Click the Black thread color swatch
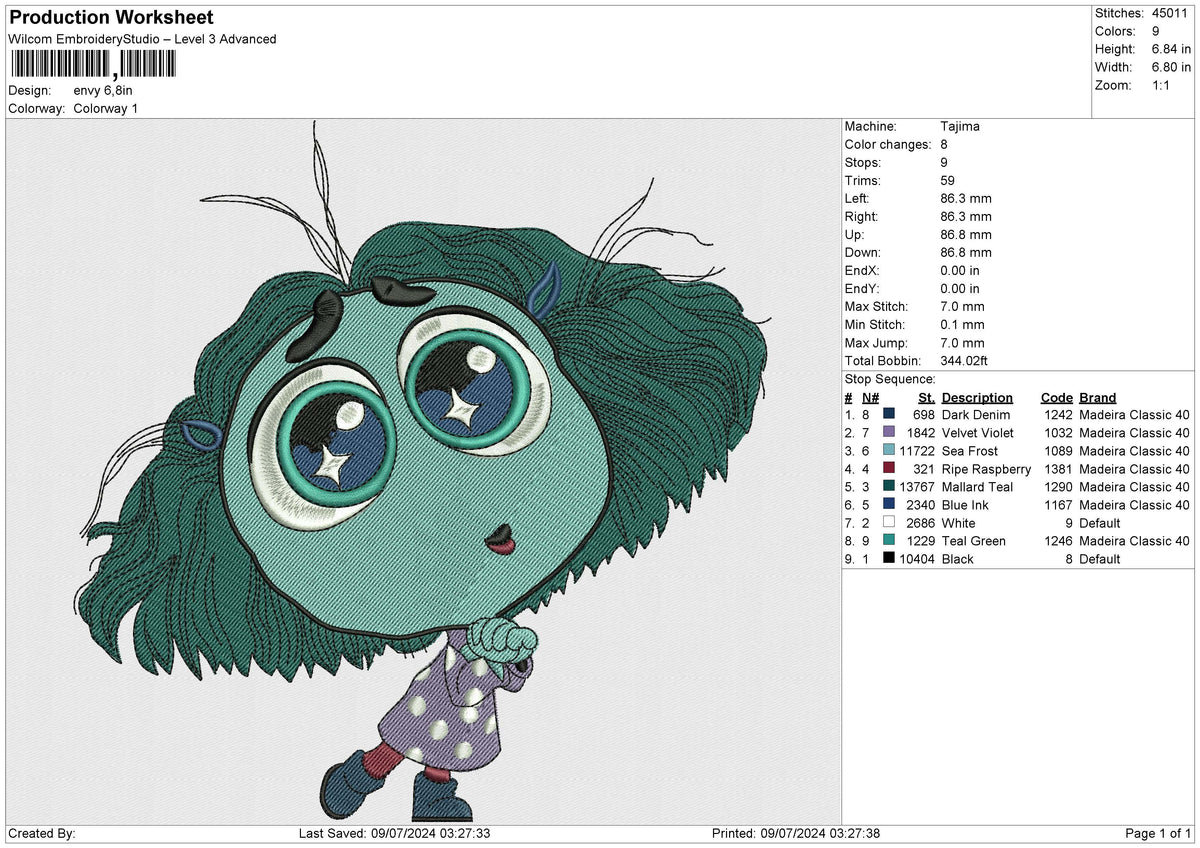 click(x=889, y=558)
